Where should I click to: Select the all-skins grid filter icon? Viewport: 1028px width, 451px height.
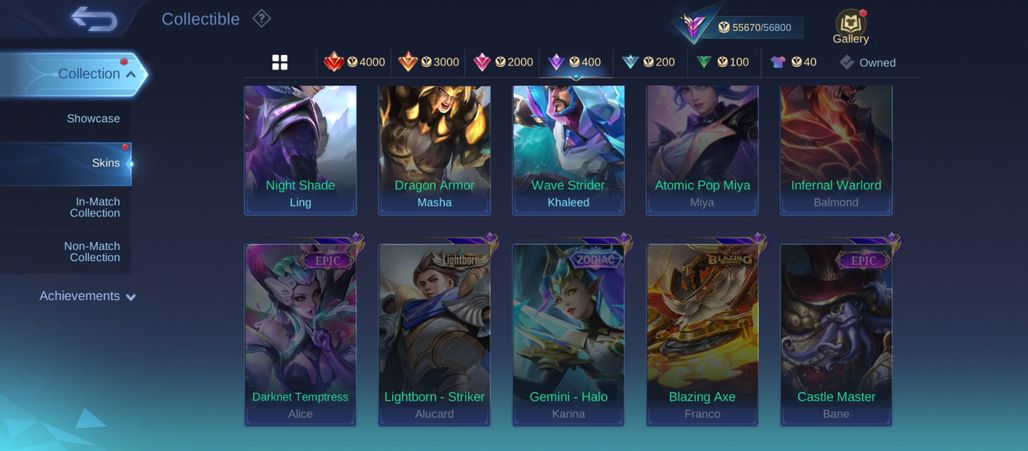280,62
